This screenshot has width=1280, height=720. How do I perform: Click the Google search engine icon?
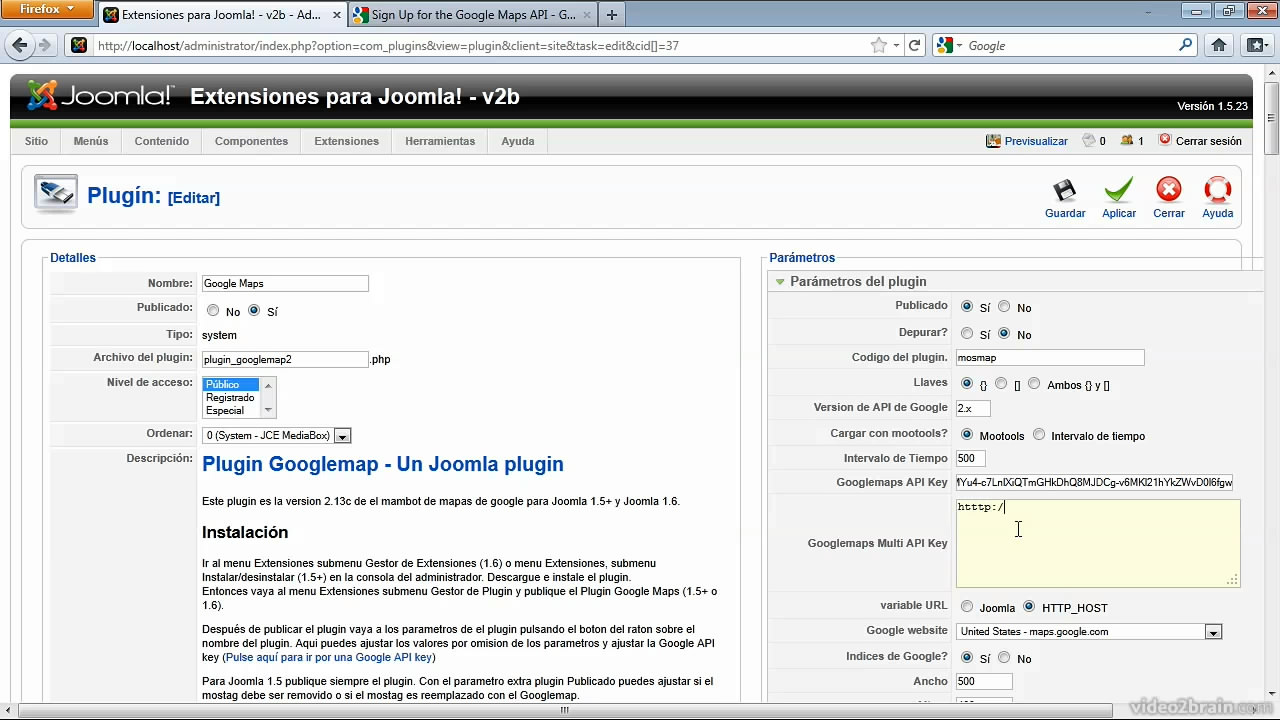[944, 45]
